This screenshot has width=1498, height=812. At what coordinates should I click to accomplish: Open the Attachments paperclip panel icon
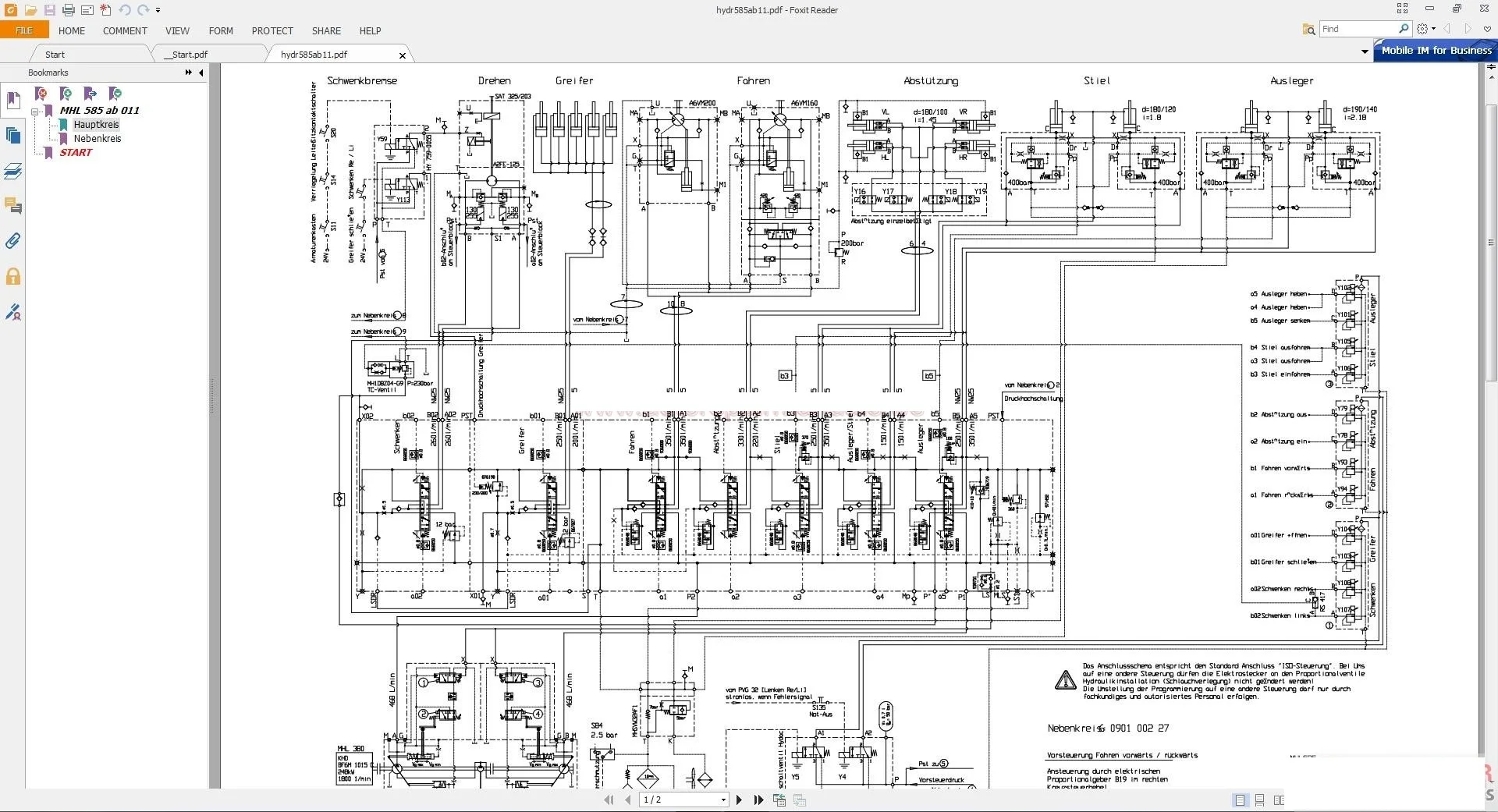tap(12, 241)
